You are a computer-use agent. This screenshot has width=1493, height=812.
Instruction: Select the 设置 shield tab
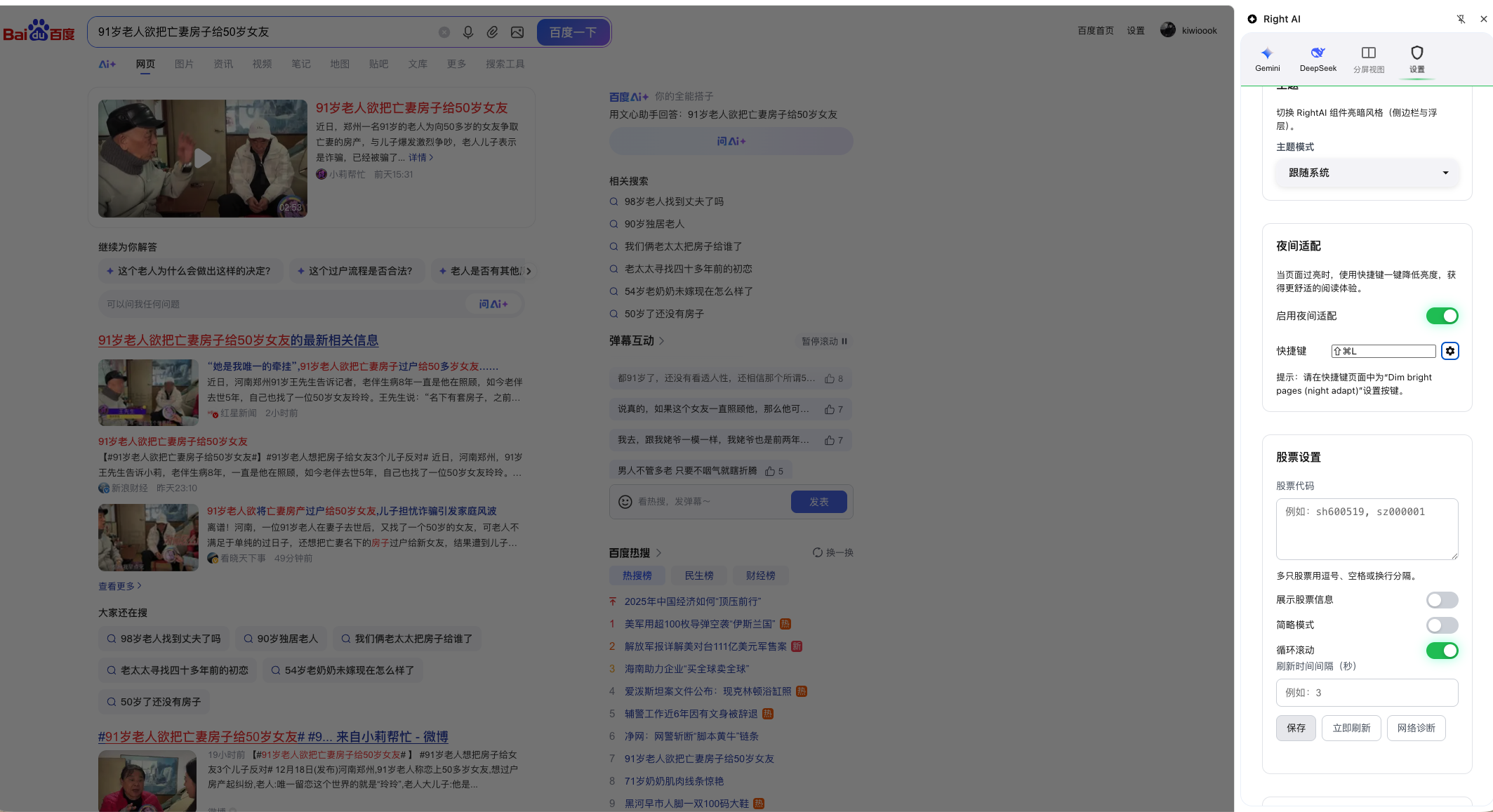[x=1416, y=60]
